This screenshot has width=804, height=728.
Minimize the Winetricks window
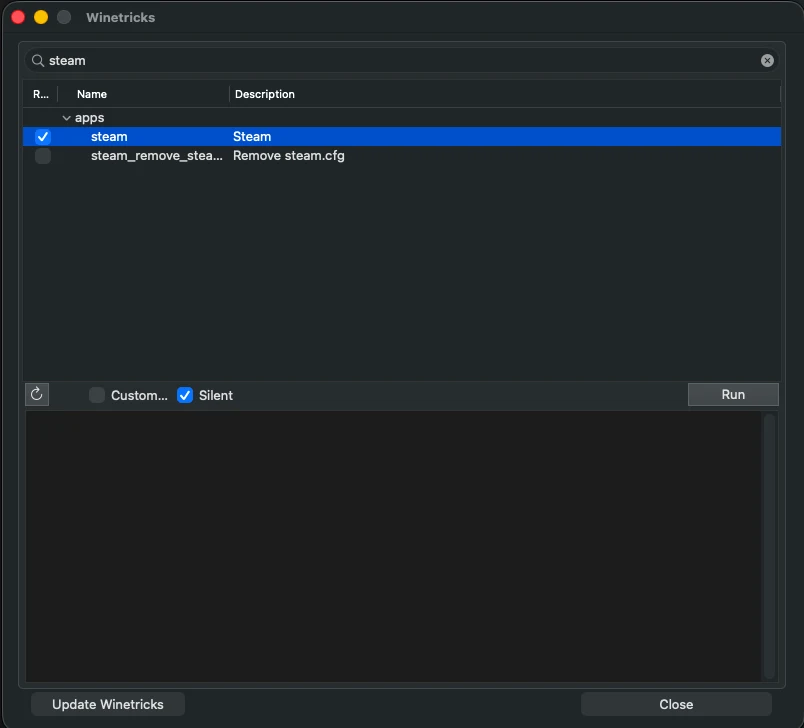pos(41,17)
